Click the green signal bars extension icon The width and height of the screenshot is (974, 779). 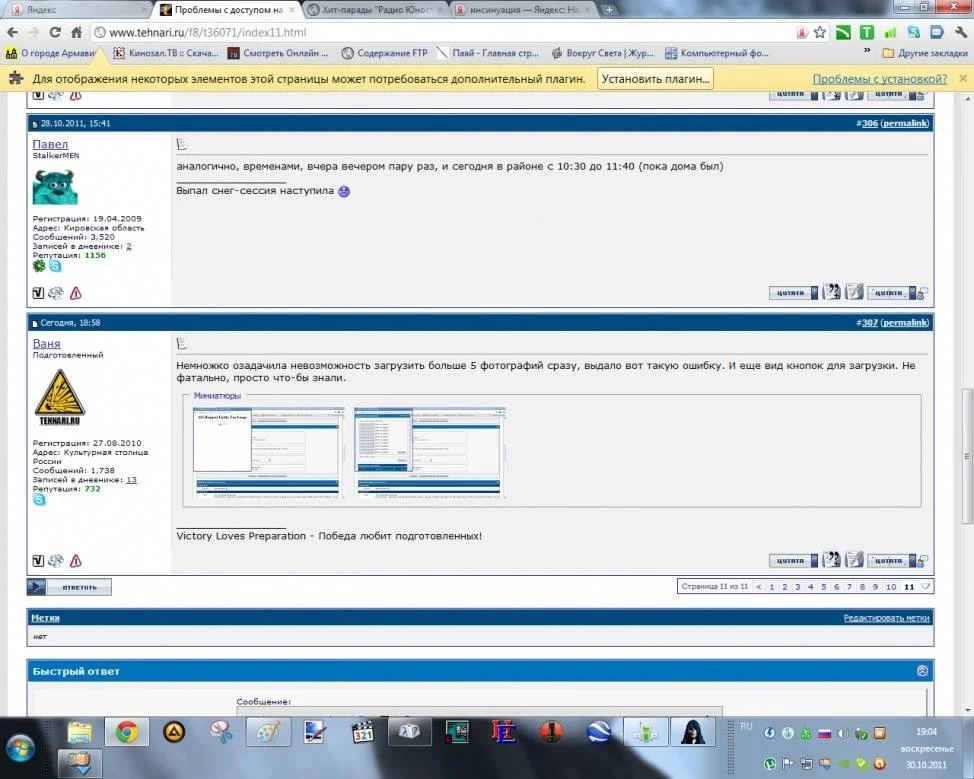[x=890, y=32]
